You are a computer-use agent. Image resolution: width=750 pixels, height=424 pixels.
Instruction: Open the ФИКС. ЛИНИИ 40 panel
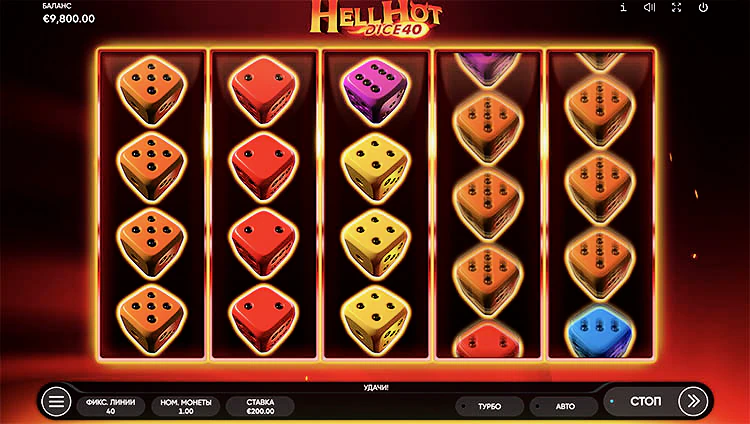(110, 406)
